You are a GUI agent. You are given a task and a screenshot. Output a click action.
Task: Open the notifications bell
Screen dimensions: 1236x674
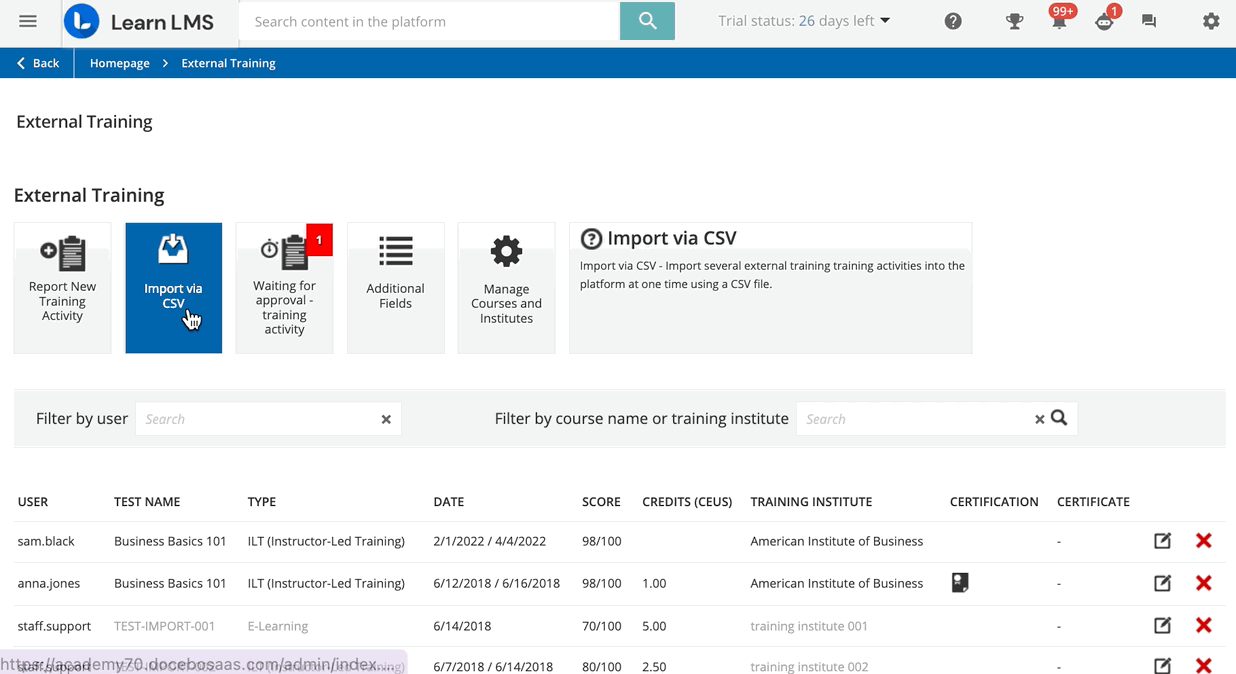(1058, 22)
